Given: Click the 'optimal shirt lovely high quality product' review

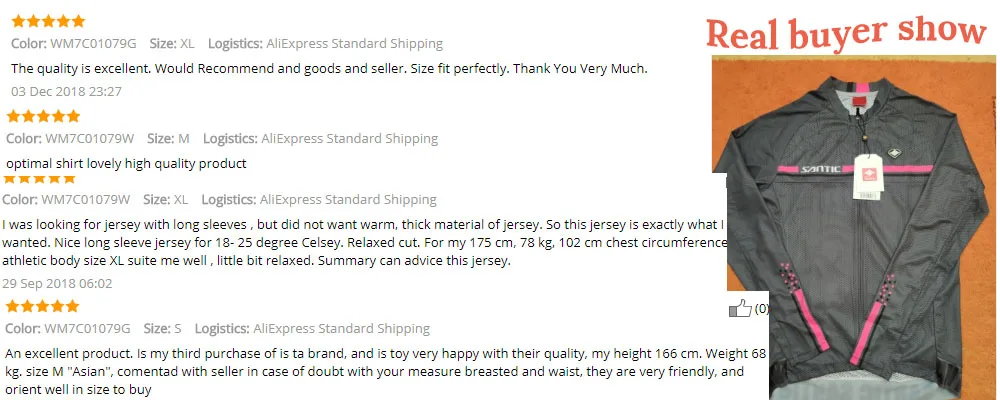Looking at the screenshot, I should 126,164.
